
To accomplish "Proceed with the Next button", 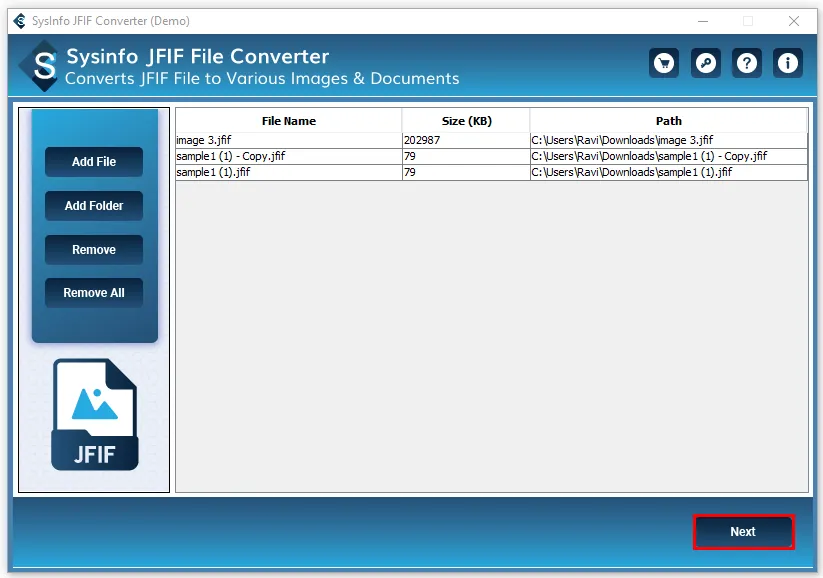I will (x=743, y=532).
